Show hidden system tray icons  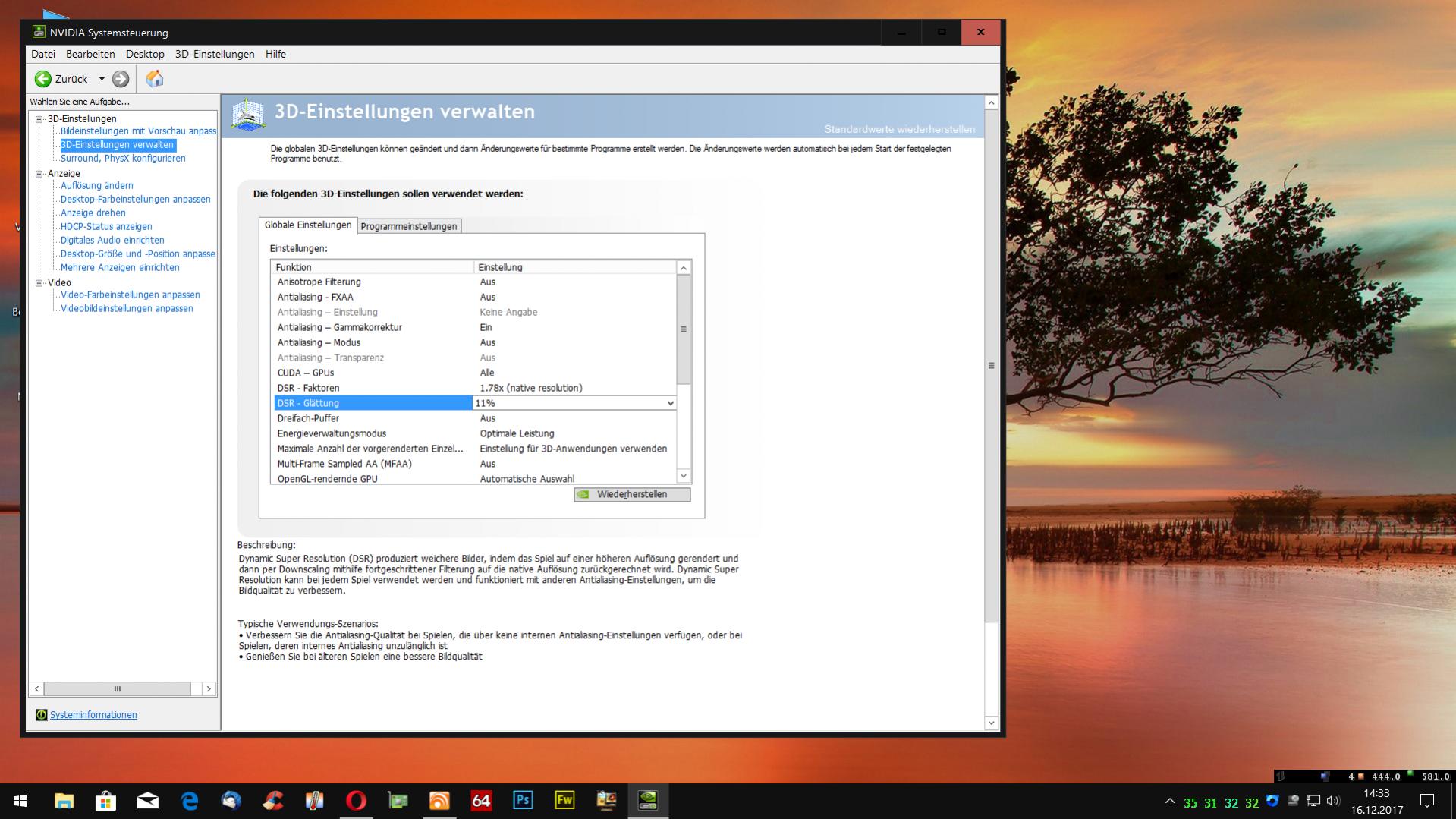coord(1169,802)
